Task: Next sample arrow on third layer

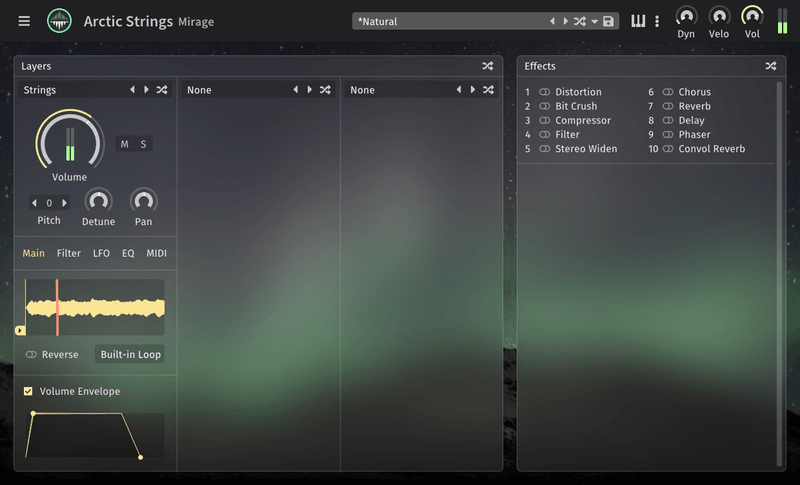Action: point(473,90)
